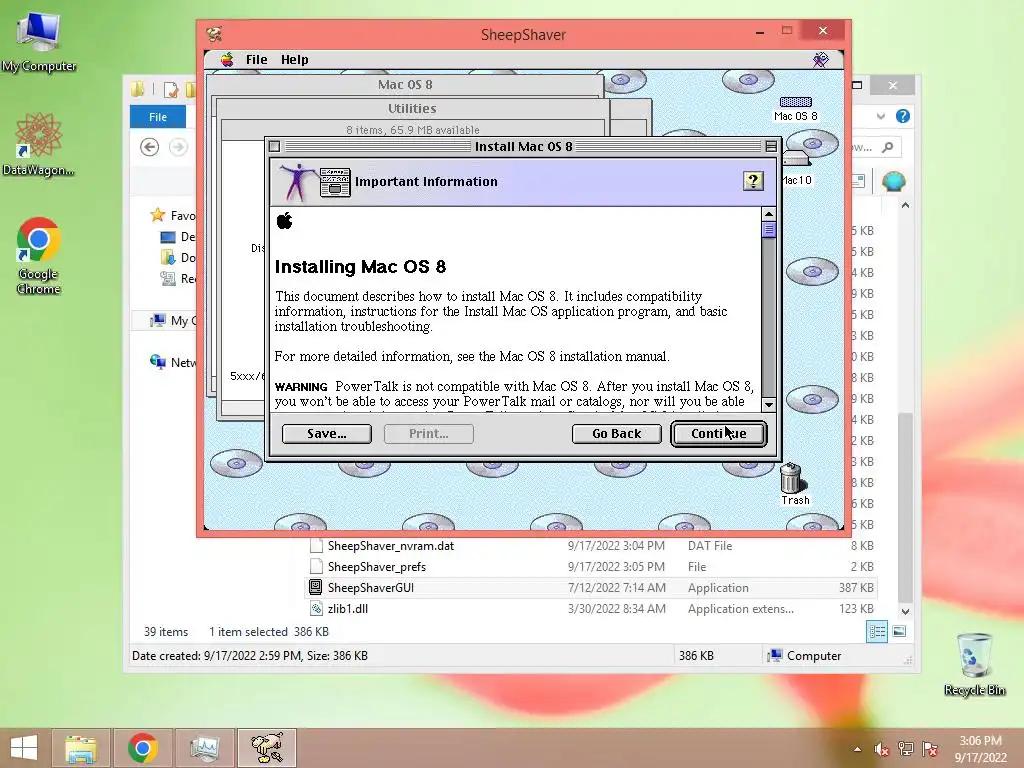Click the application switcher icon in Mac menu bar
The height and width of the screenshot is (768, 1024).
click(821, 59)
